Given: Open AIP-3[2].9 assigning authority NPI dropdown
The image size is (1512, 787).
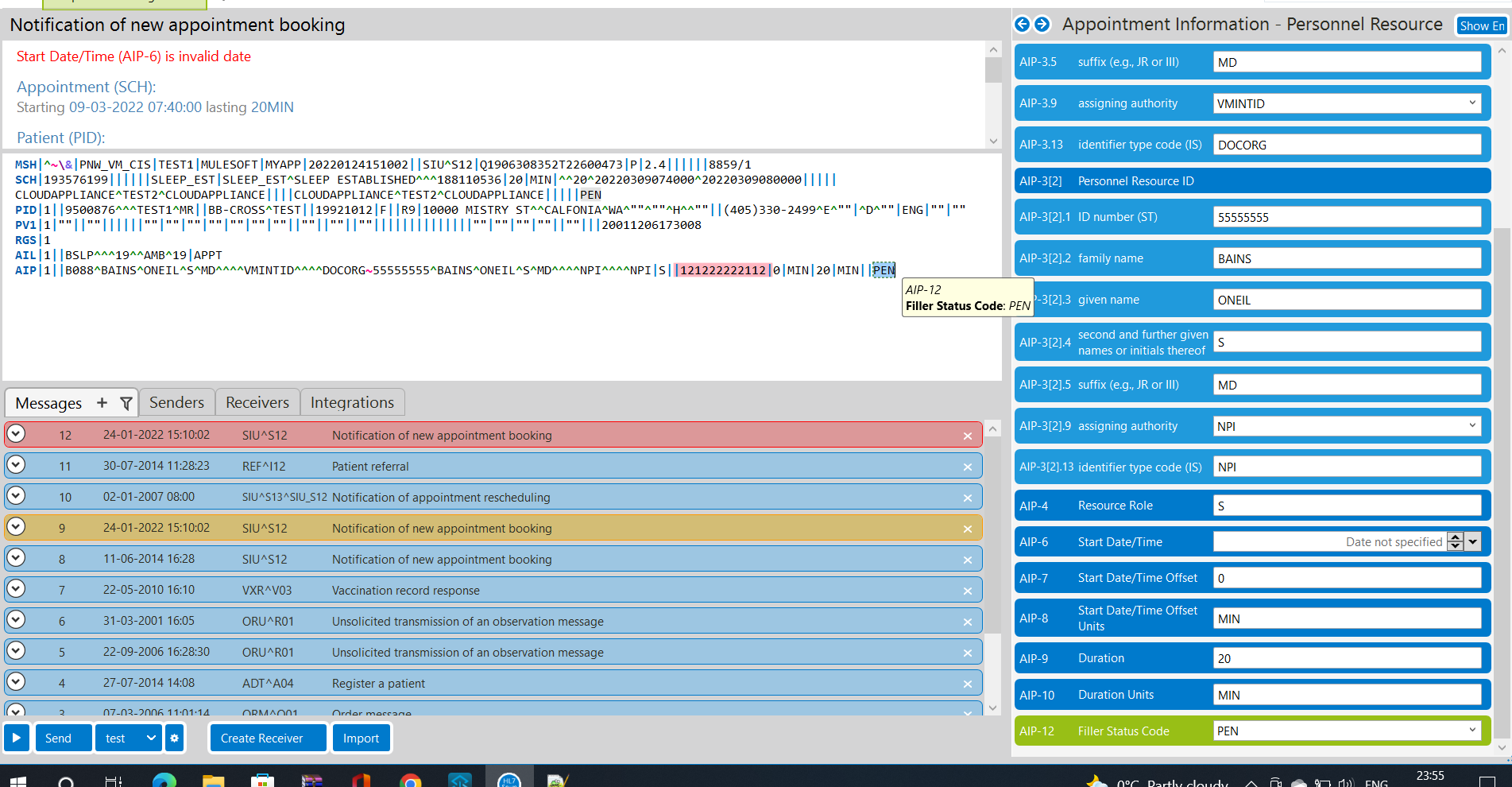Looking at the screenshot, I should pos(1471,426).
